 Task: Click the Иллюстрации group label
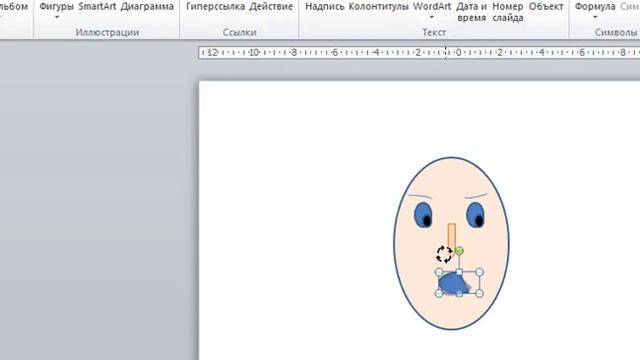(107, 32)
